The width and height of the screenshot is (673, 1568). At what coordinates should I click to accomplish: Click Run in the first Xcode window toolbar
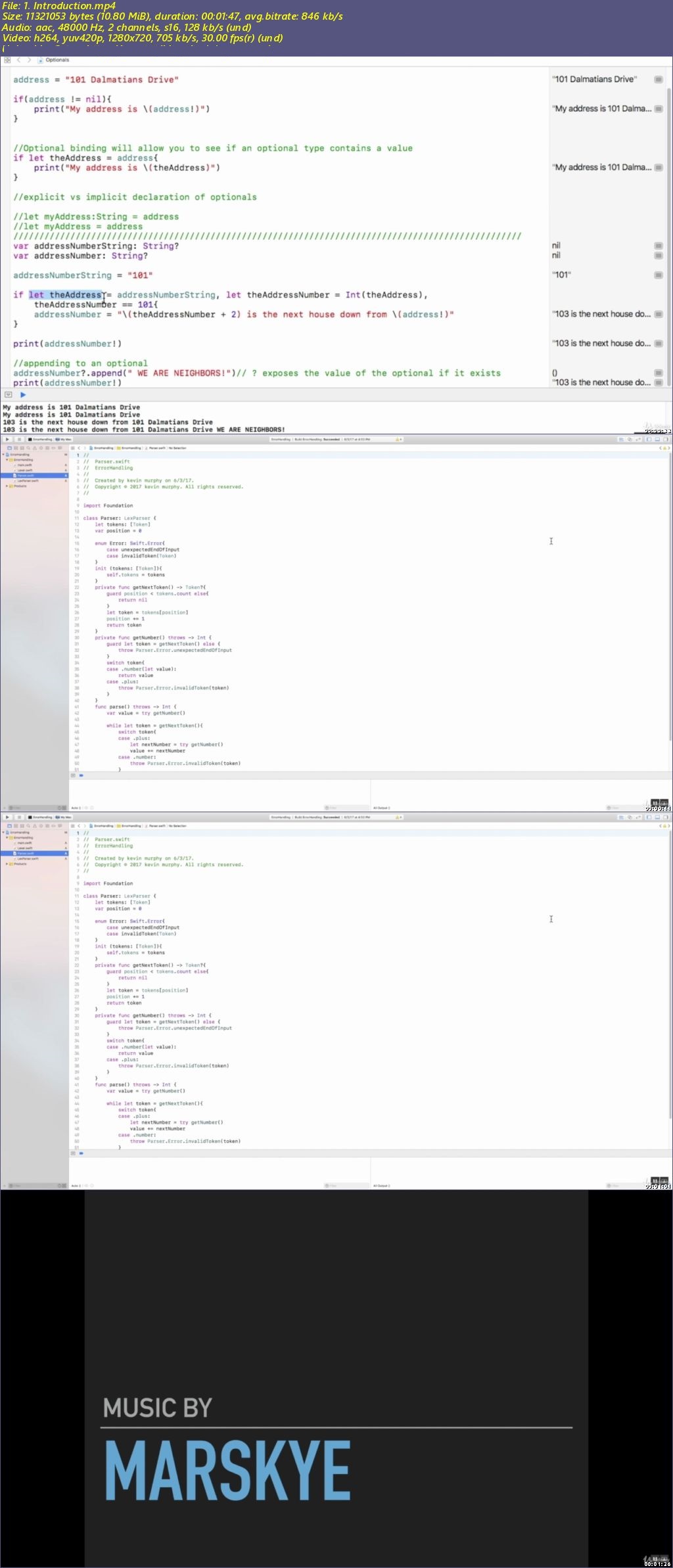7,439
